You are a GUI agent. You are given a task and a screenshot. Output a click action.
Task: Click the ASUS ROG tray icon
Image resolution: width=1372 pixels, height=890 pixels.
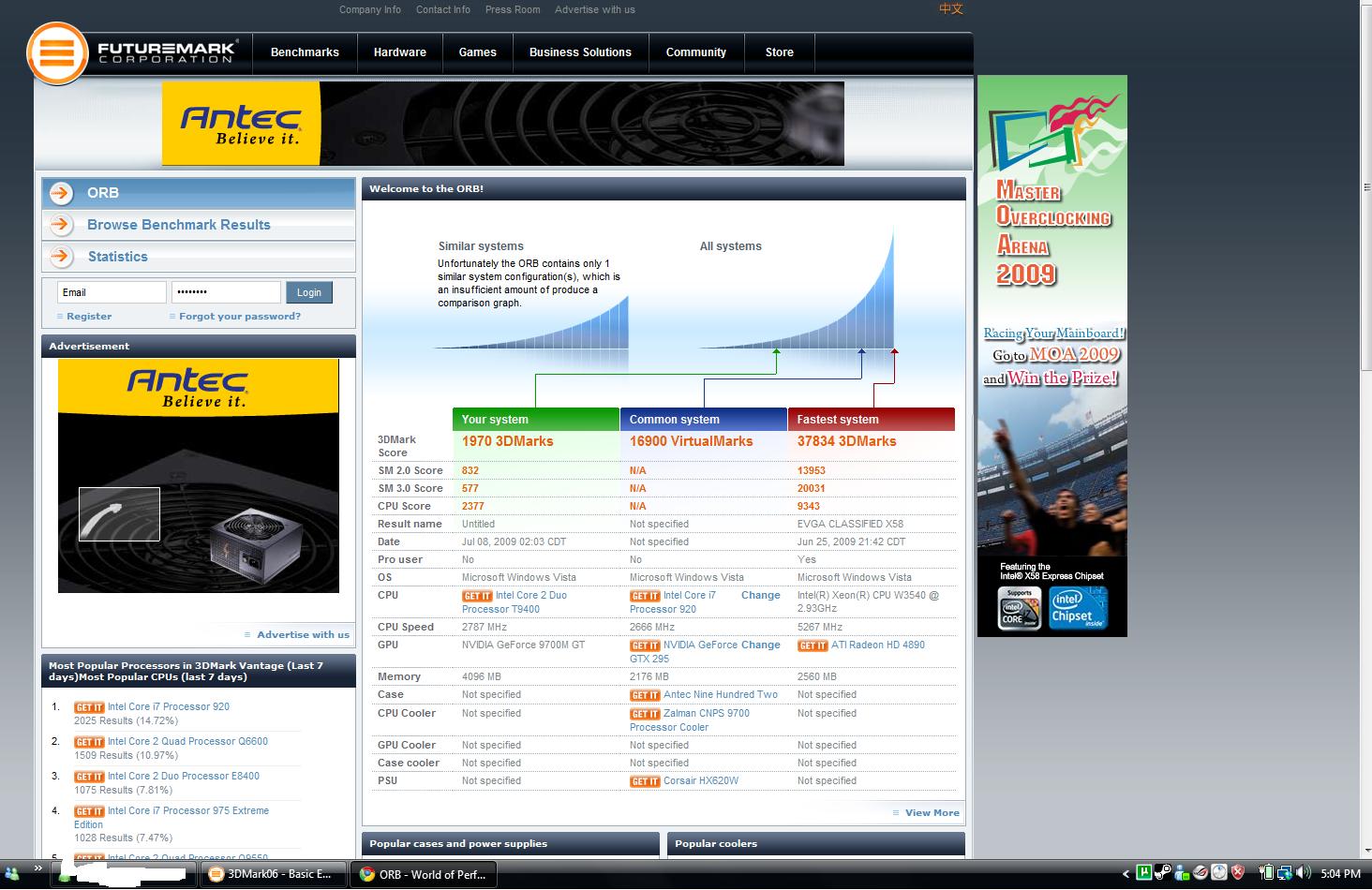pyautogui.click(x=1200, y=873)
